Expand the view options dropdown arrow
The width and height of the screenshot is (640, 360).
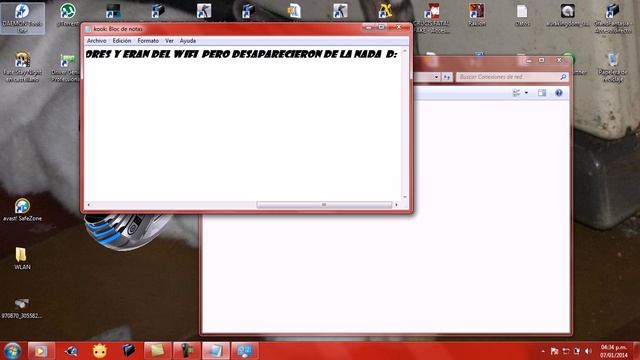pyautogui.click(x=526, y=93)
